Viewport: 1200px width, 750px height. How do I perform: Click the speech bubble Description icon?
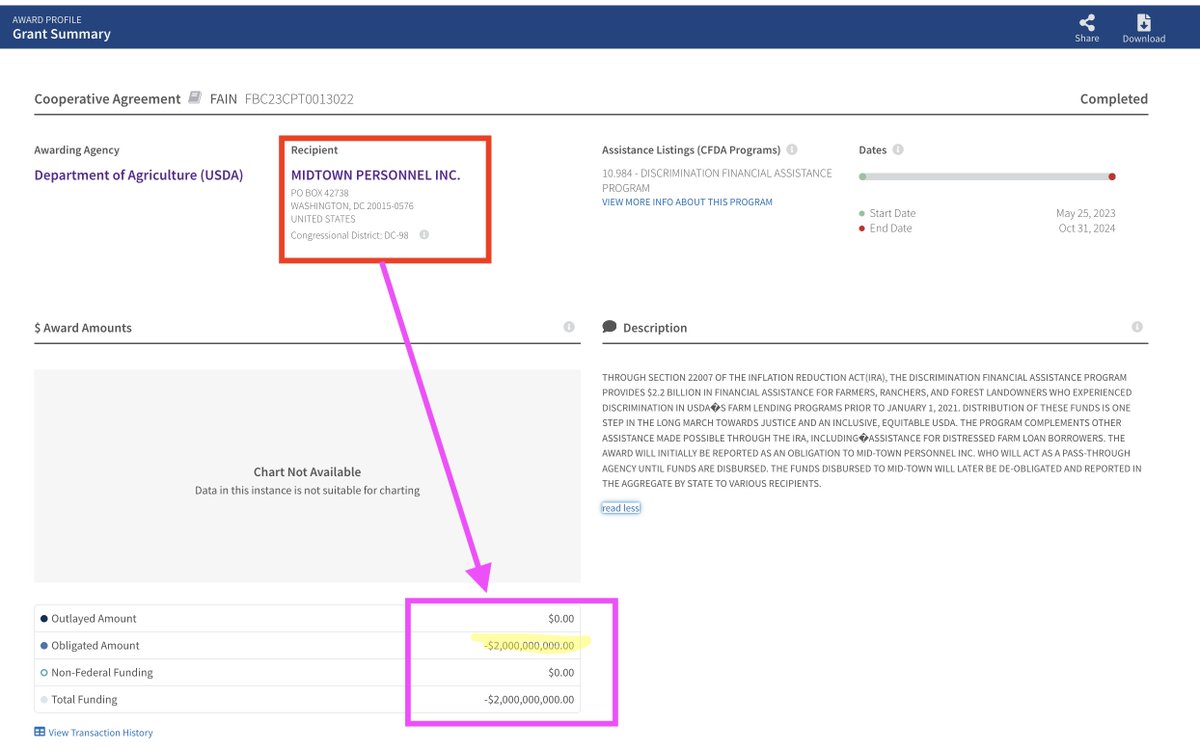tap(609, 327)
